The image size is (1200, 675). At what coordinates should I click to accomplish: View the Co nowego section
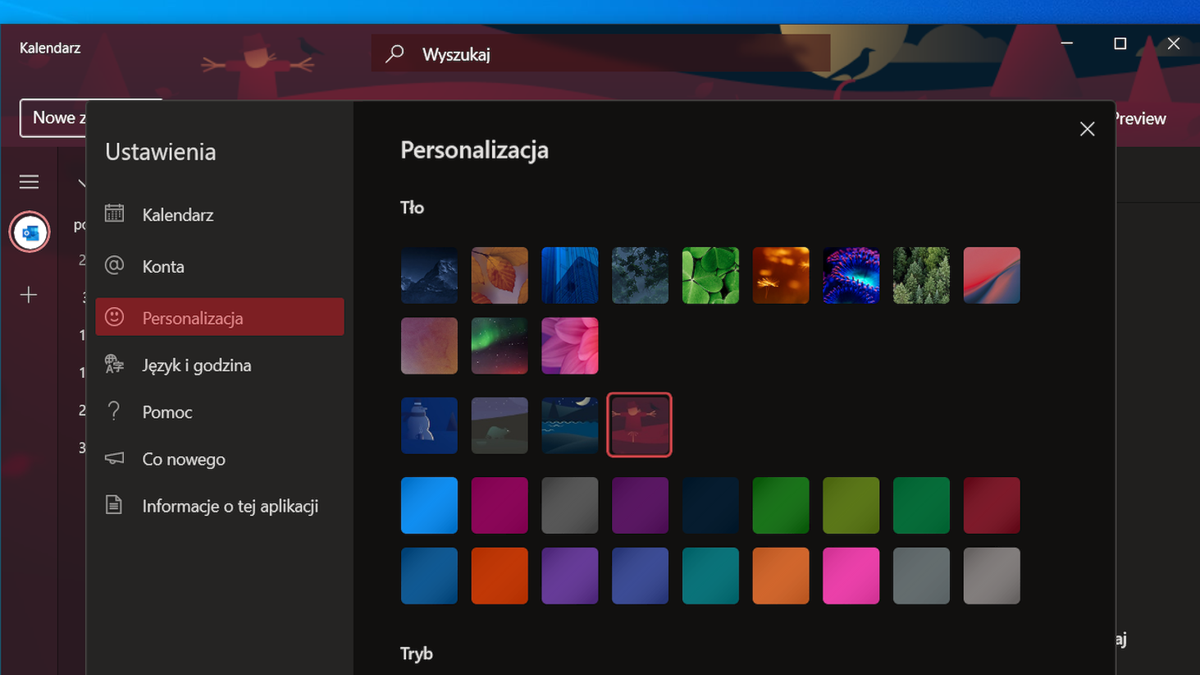tap(183, 458)
